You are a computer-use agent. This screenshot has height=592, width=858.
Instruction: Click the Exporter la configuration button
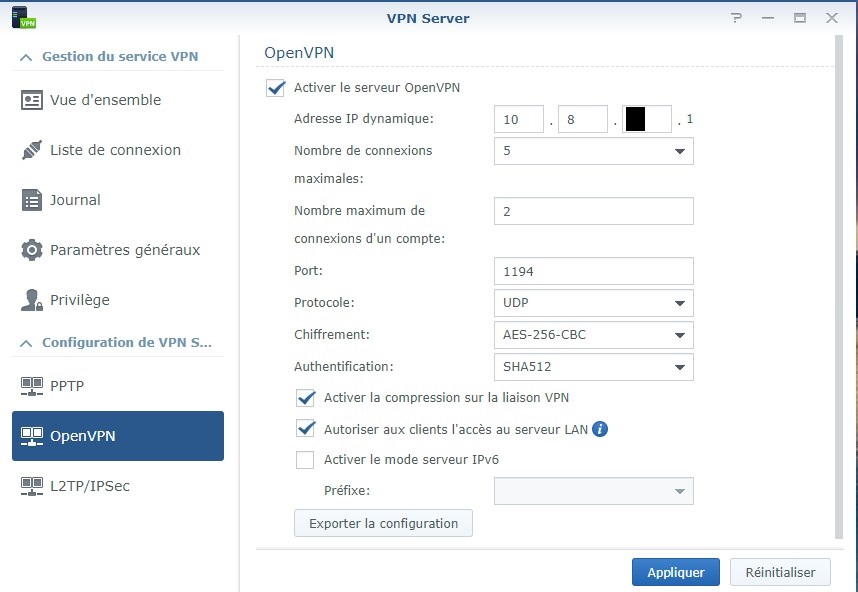383,523
